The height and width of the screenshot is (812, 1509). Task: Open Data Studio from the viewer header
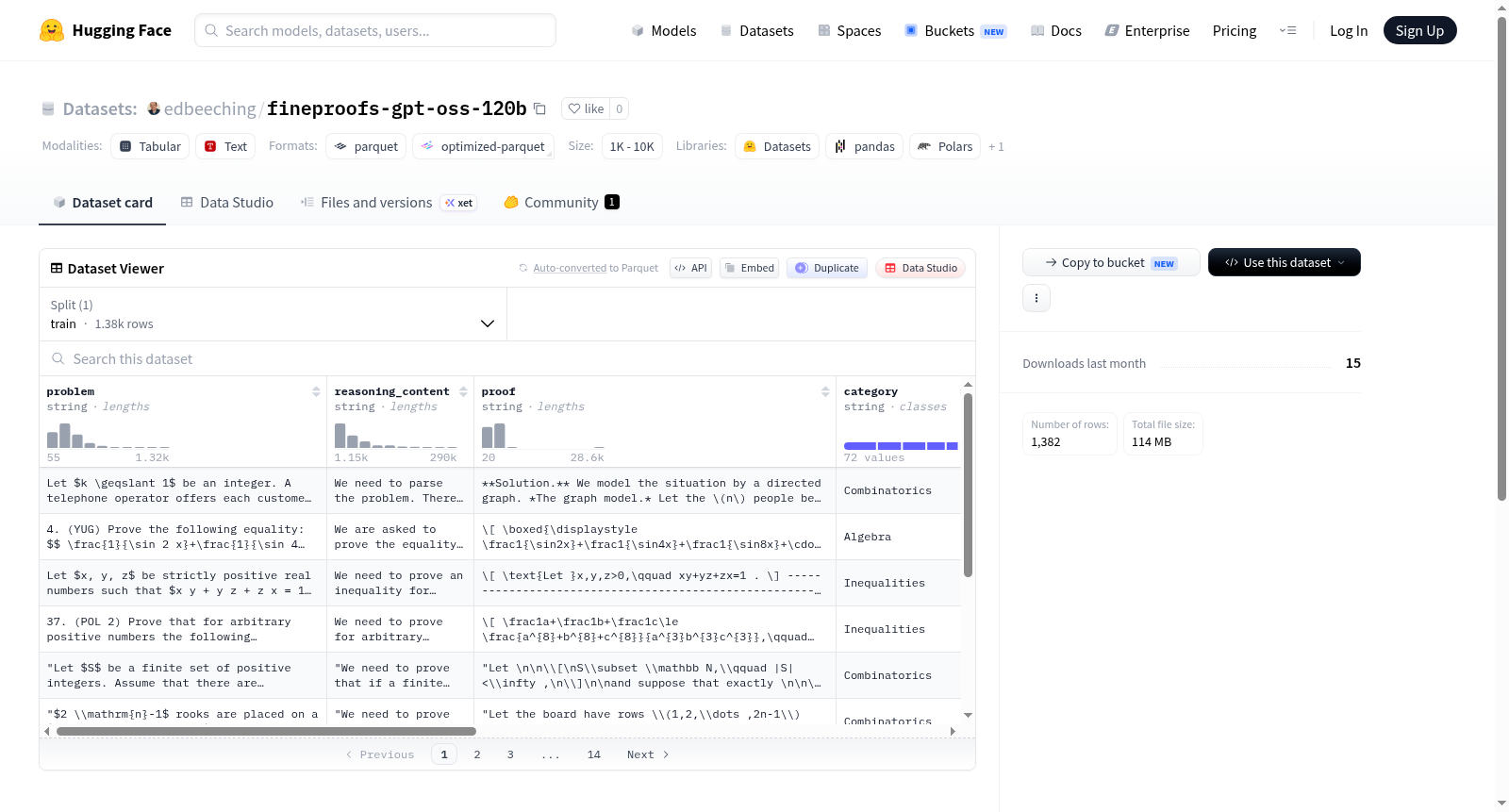point(920,268)
